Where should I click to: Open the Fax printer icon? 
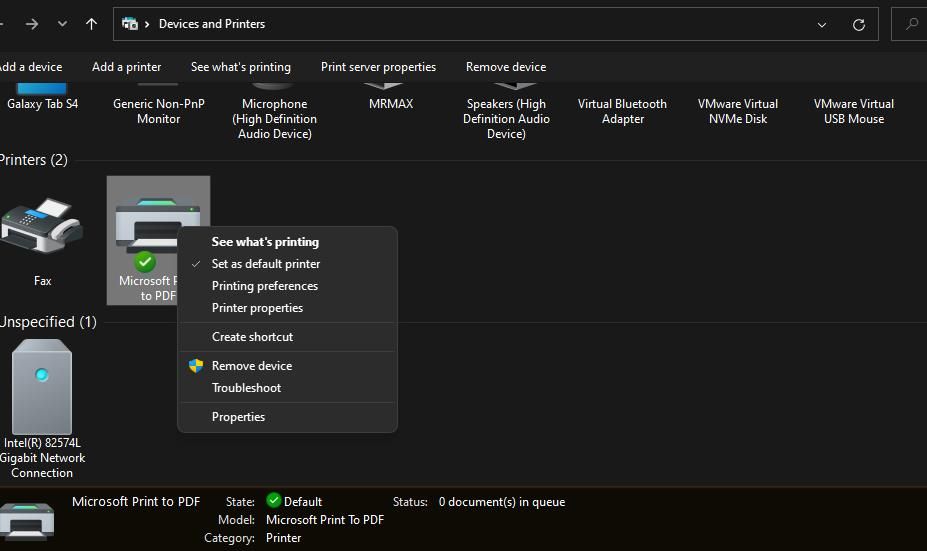41,228
